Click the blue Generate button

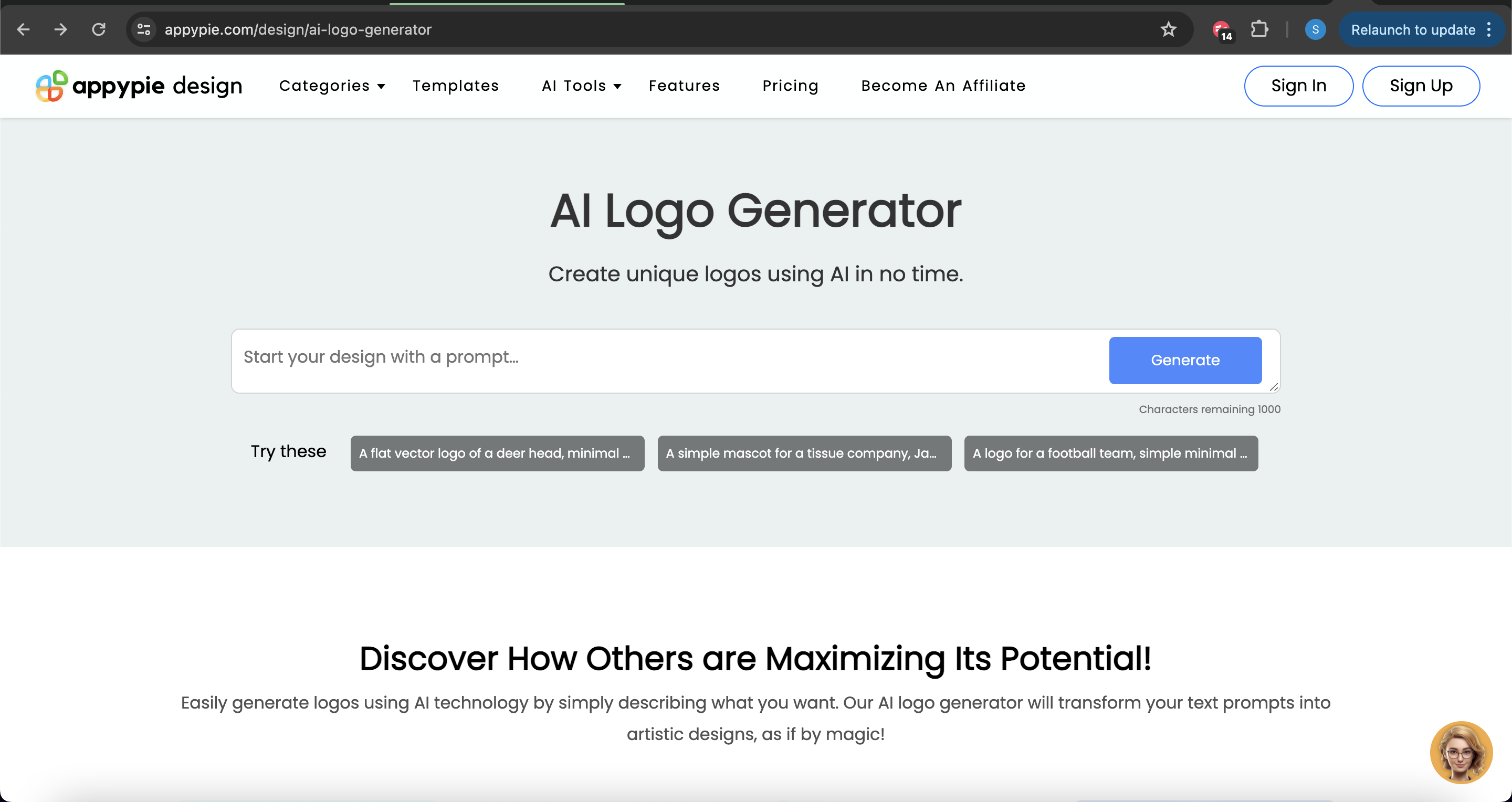point(1184,360)
